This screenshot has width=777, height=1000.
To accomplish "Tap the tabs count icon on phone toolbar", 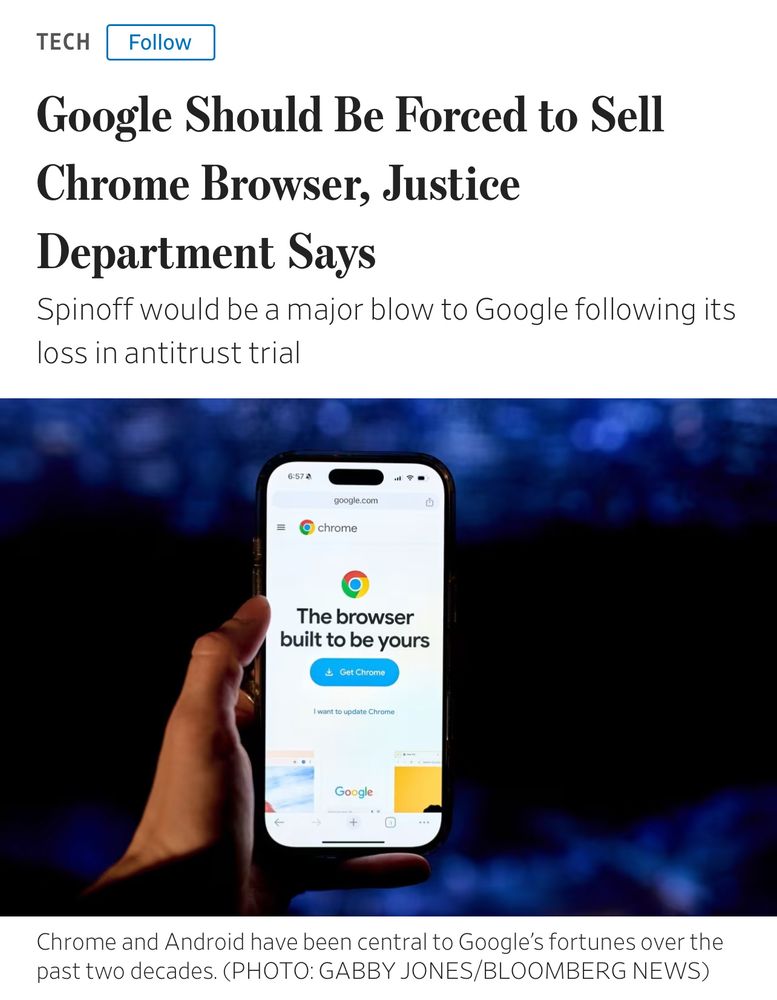I will [390, 823].
